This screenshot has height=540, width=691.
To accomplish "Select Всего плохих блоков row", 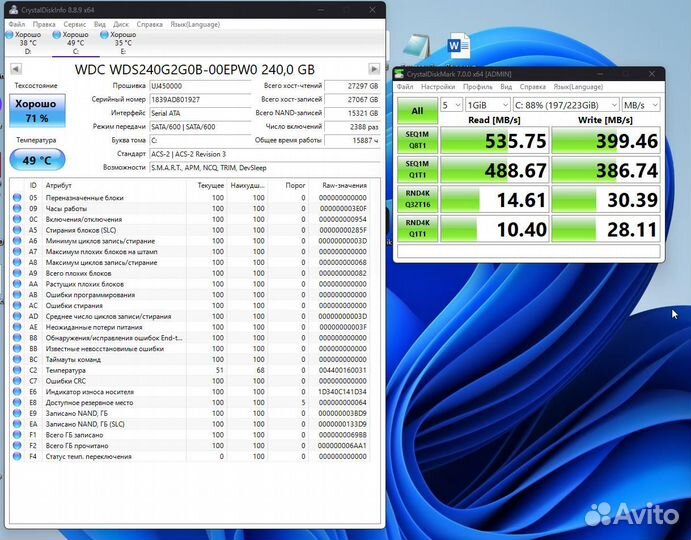I will (189, 273).
